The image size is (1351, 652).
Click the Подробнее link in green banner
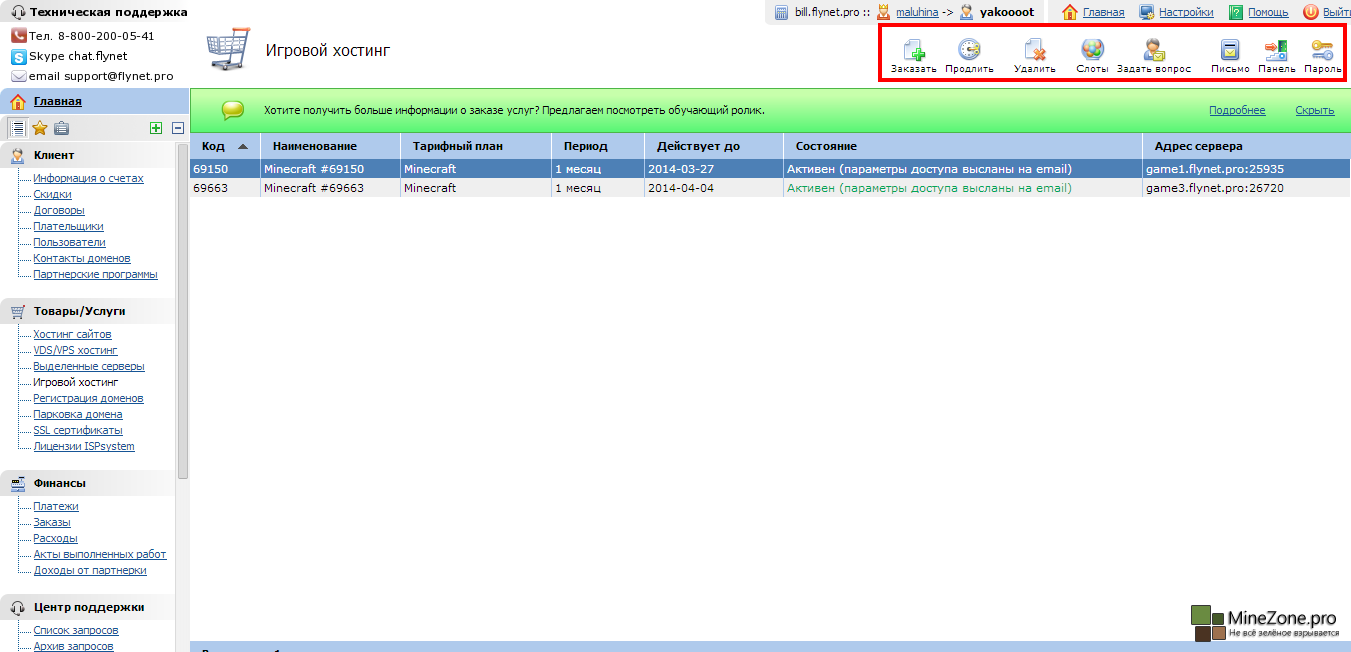point(1236,110)
